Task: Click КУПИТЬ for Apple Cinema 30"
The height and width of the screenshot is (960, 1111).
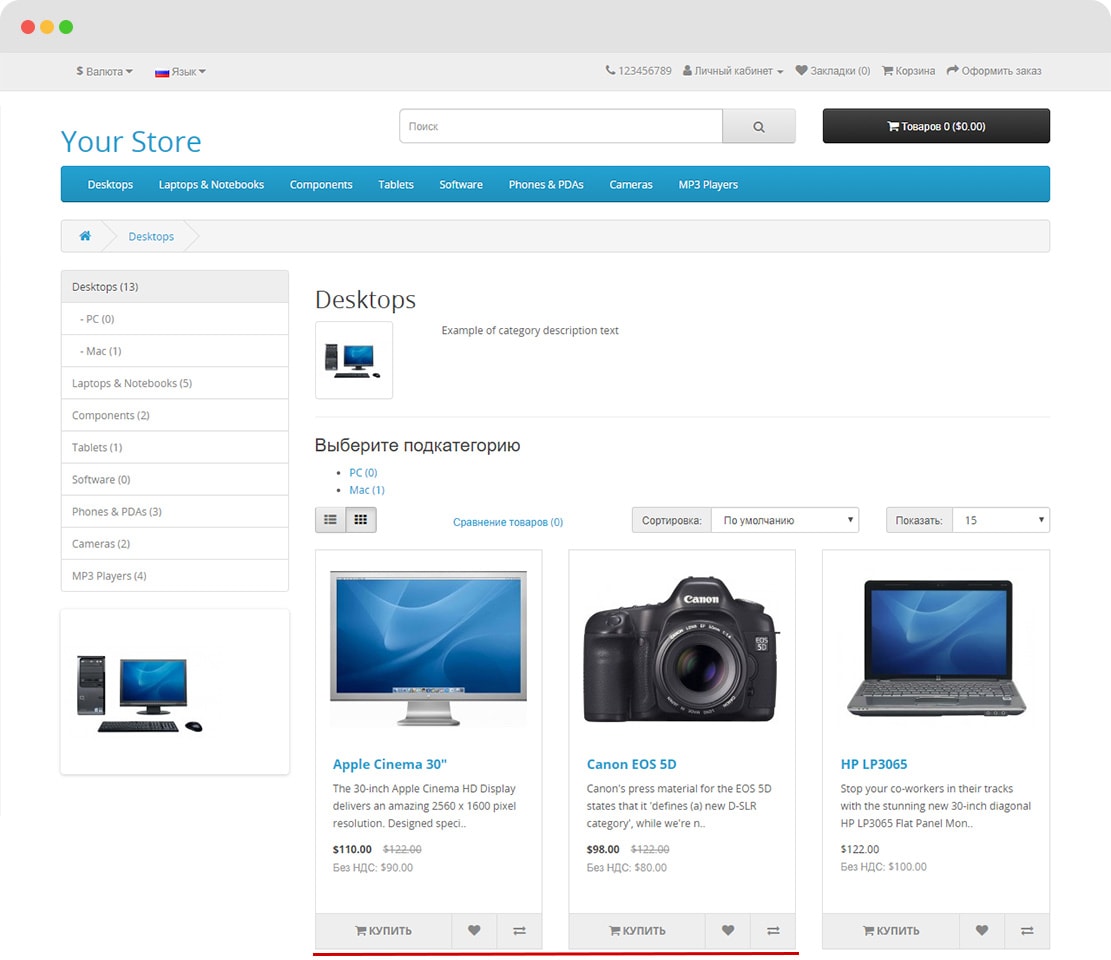Action: point(383,930)
